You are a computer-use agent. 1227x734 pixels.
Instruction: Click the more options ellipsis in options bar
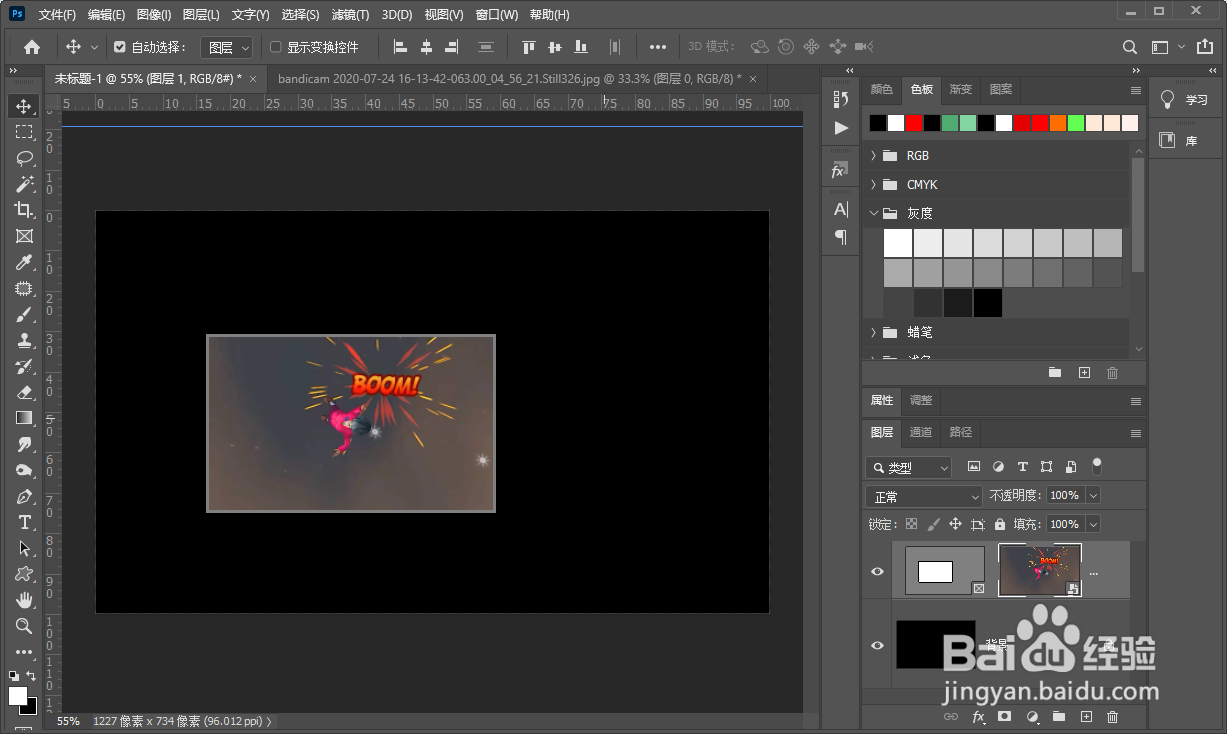point(657,47)
